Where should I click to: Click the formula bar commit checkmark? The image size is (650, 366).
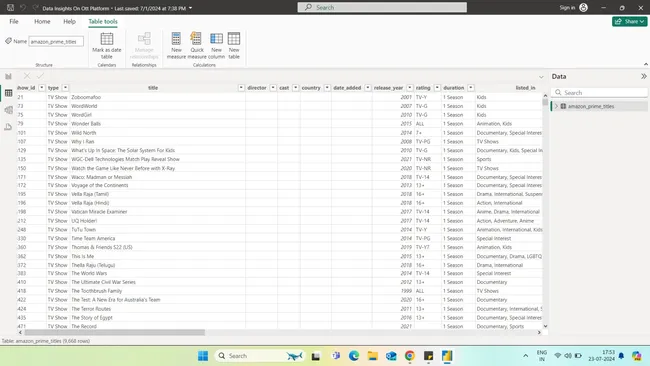pos(40,76)
